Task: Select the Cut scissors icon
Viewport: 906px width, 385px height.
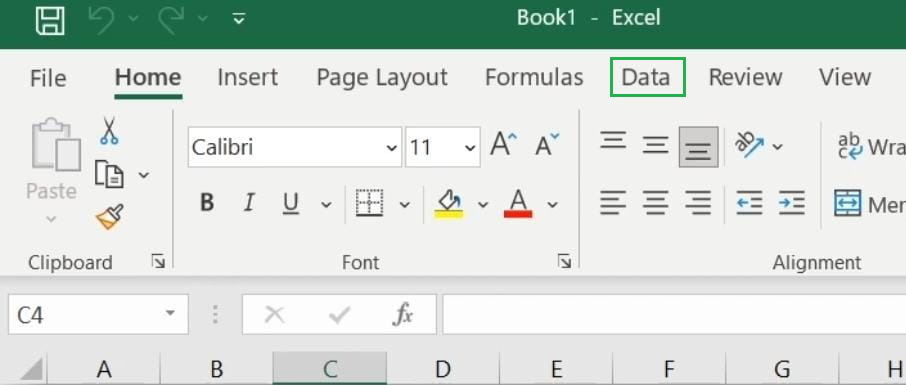Action: 109,131
